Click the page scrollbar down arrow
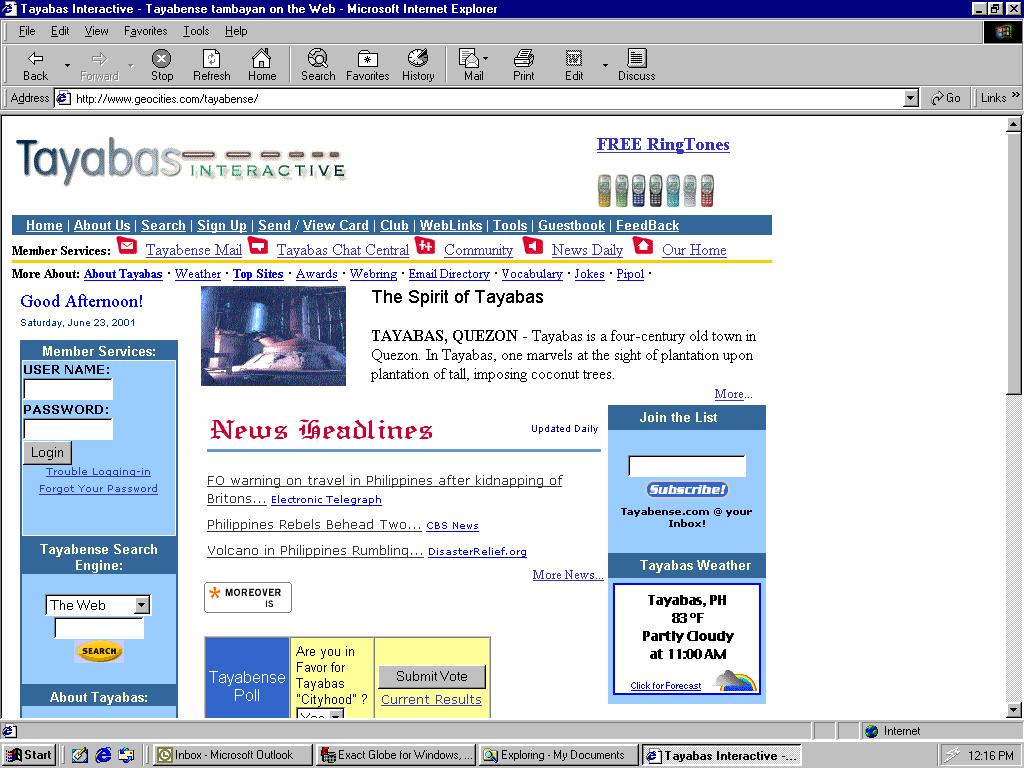The width and height of the screenshot is (1024, 768). coord(1014,710)
